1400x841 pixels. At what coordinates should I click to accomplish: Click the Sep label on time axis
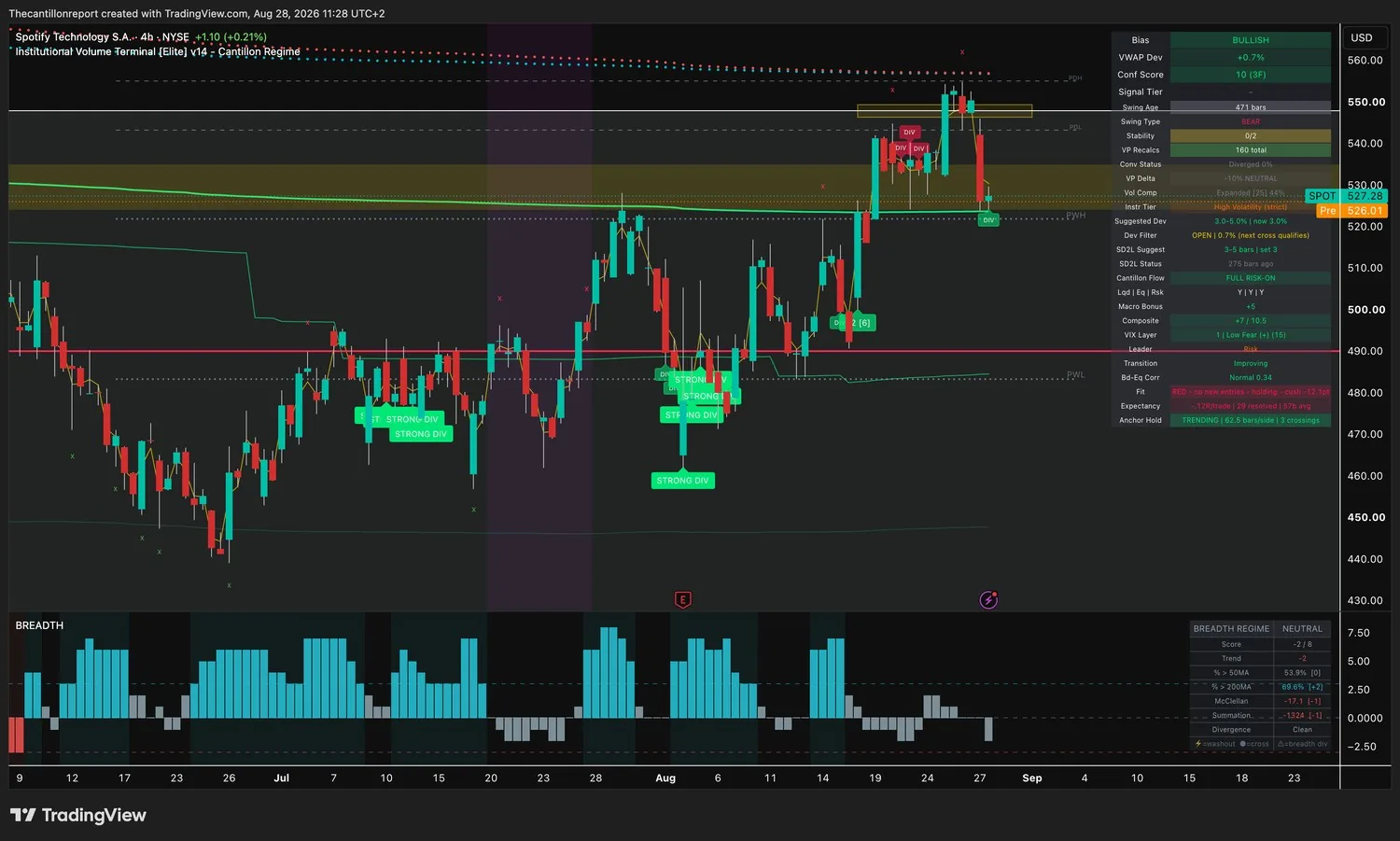pyautogui.click(x=1032, y=778)
